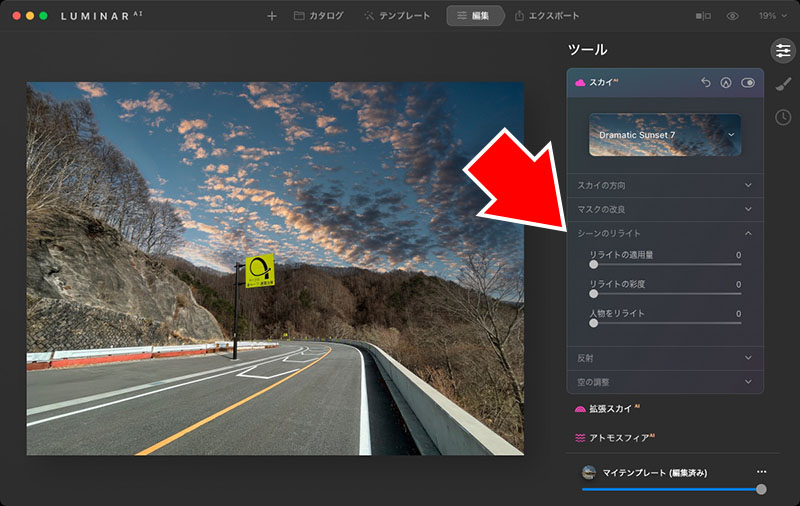
Task: Click the マイテンプレート (編集済み) label
Action: (655, 473)
